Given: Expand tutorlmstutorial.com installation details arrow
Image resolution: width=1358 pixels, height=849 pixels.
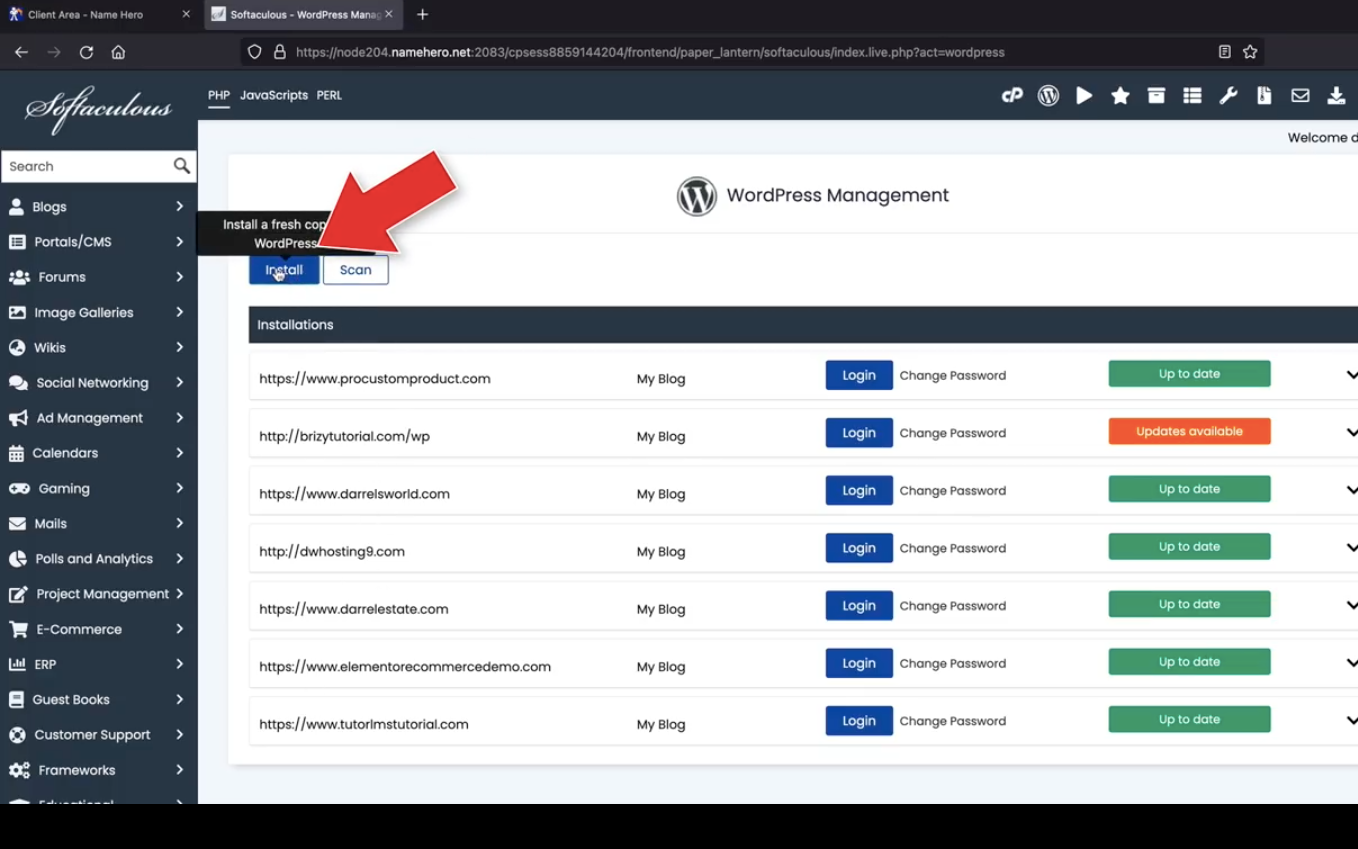Looking at the screenshot, I should click(1351, 721).
